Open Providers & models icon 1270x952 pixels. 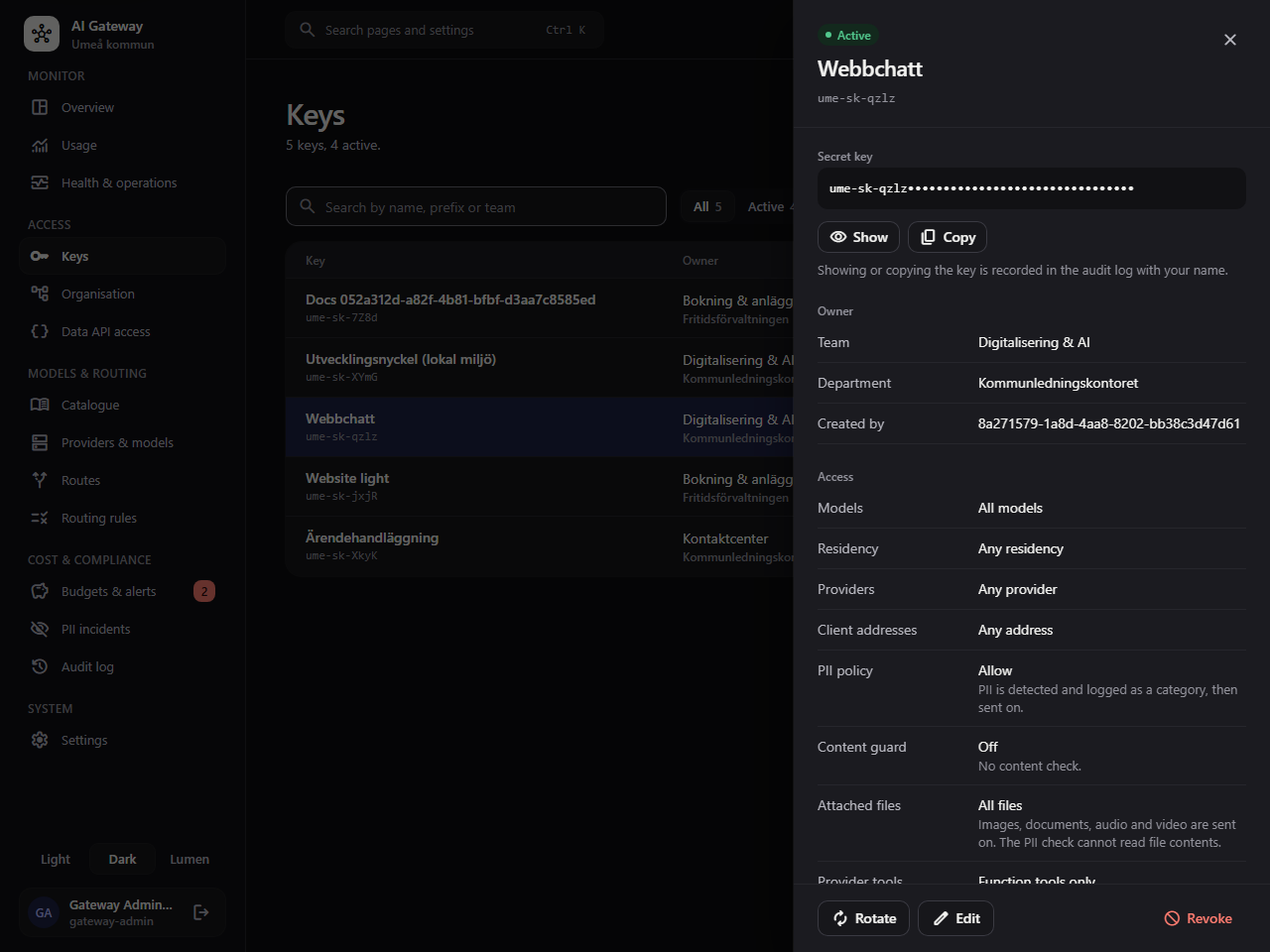point(40,442)
